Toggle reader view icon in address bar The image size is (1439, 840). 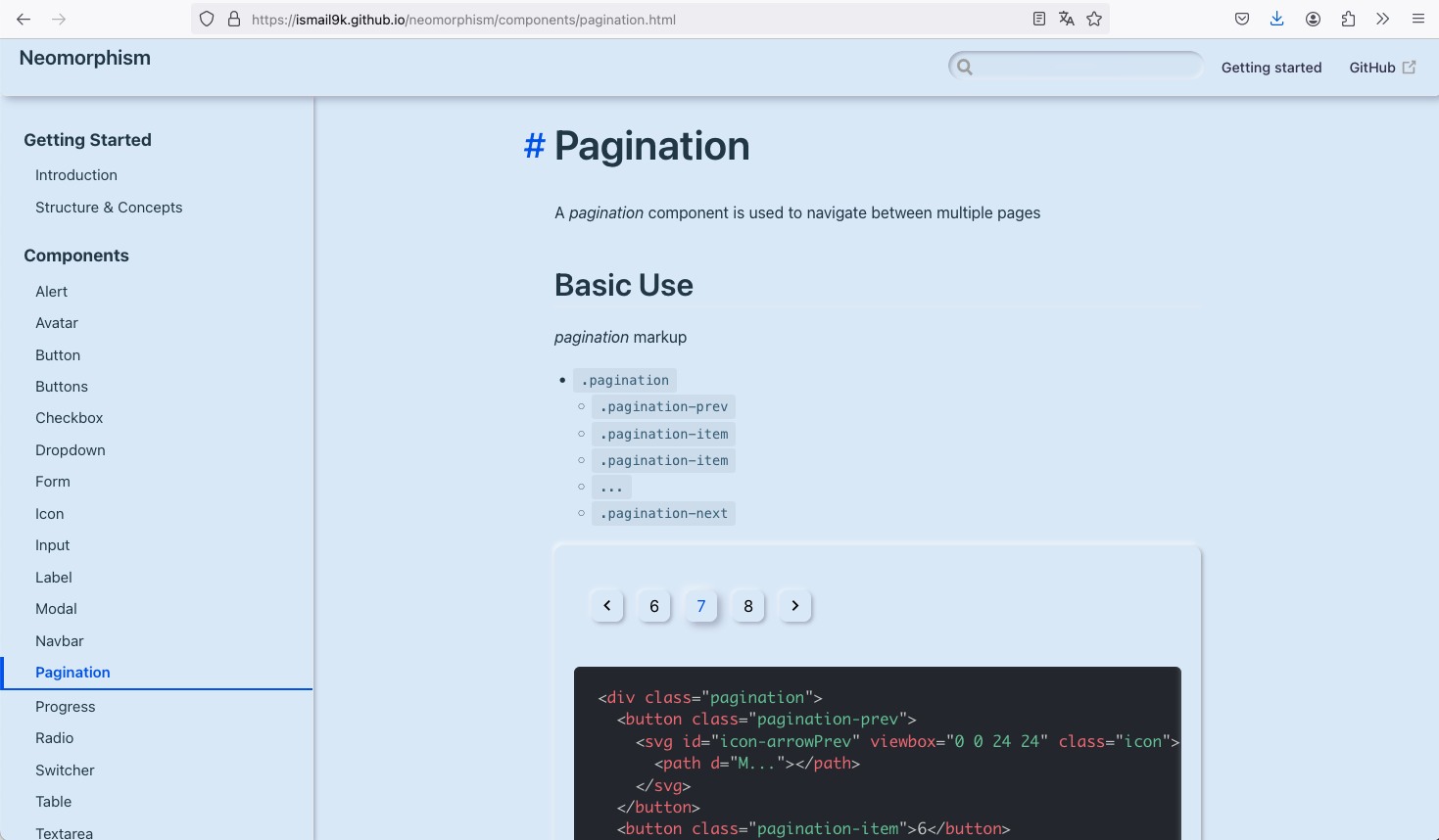pos(1039,19)
